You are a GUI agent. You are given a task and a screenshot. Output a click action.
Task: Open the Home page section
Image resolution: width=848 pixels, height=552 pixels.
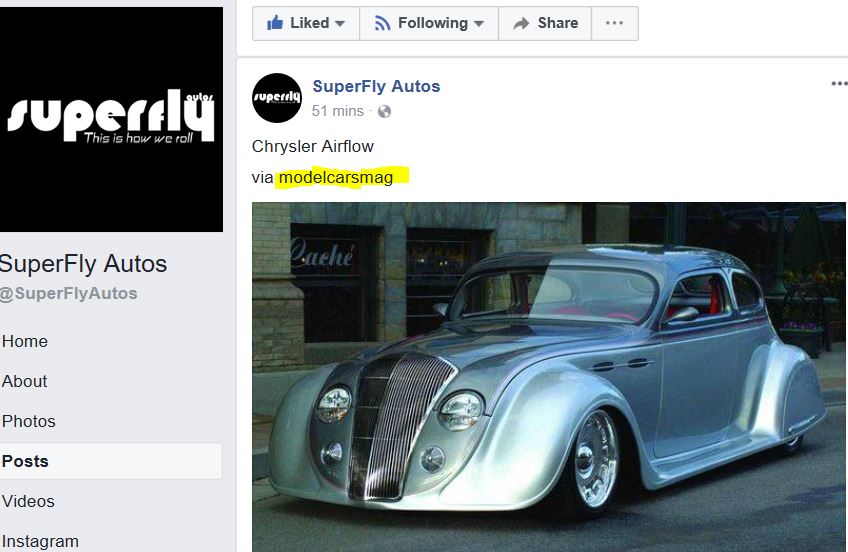[x=25, y=341]
